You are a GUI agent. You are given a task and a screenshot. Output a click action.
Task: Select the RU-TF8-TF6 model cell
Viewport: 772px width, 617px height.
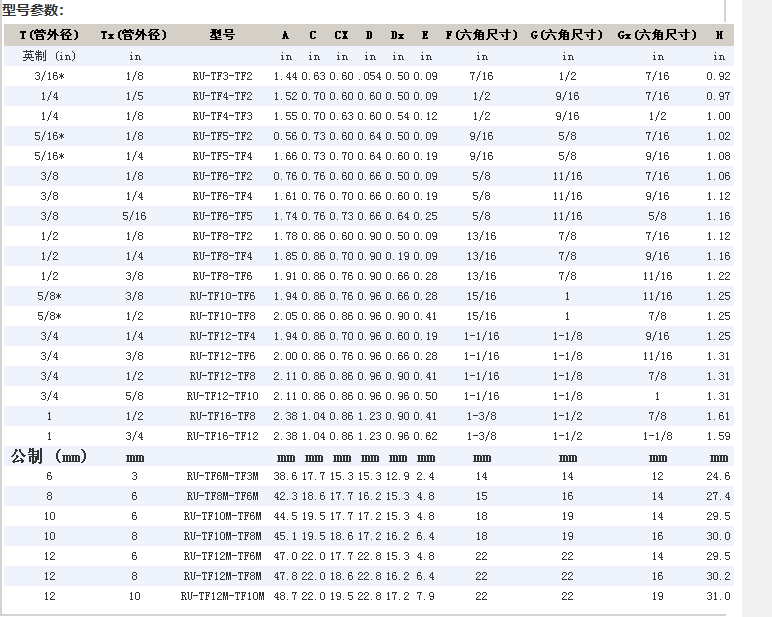click(x=222, y=276)
